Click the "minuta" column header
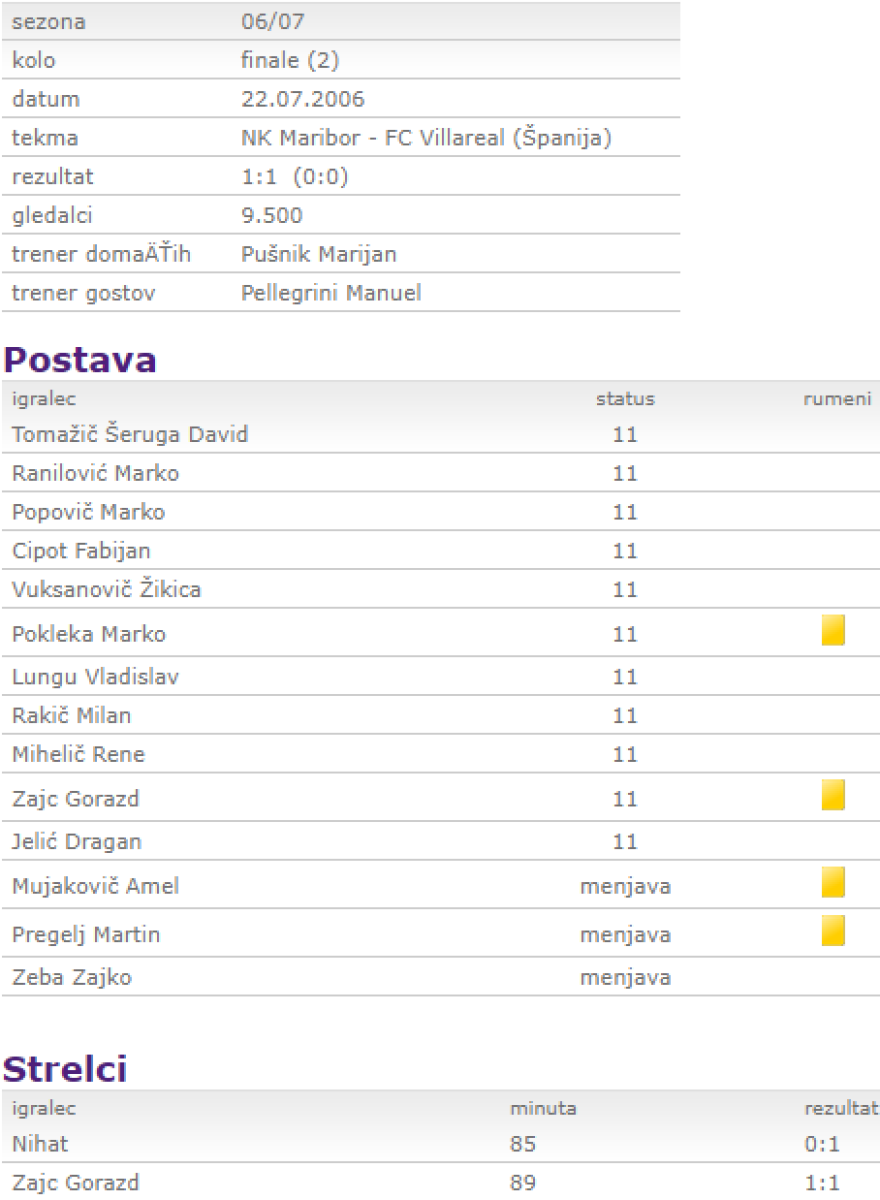880x1200 pixels. [x=543, y=1109]
